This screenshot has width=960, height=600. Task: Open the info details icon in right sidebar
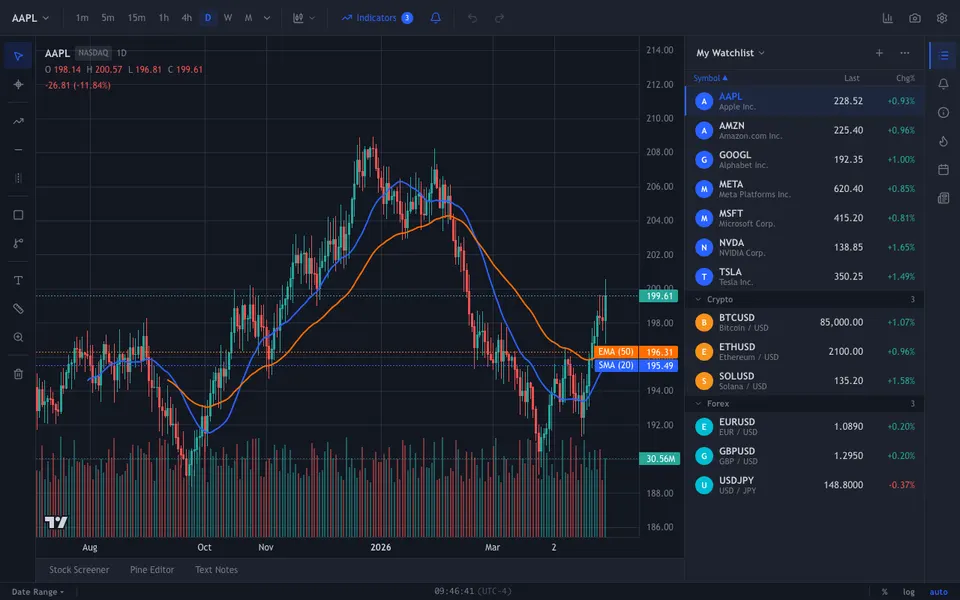(943, 113)
